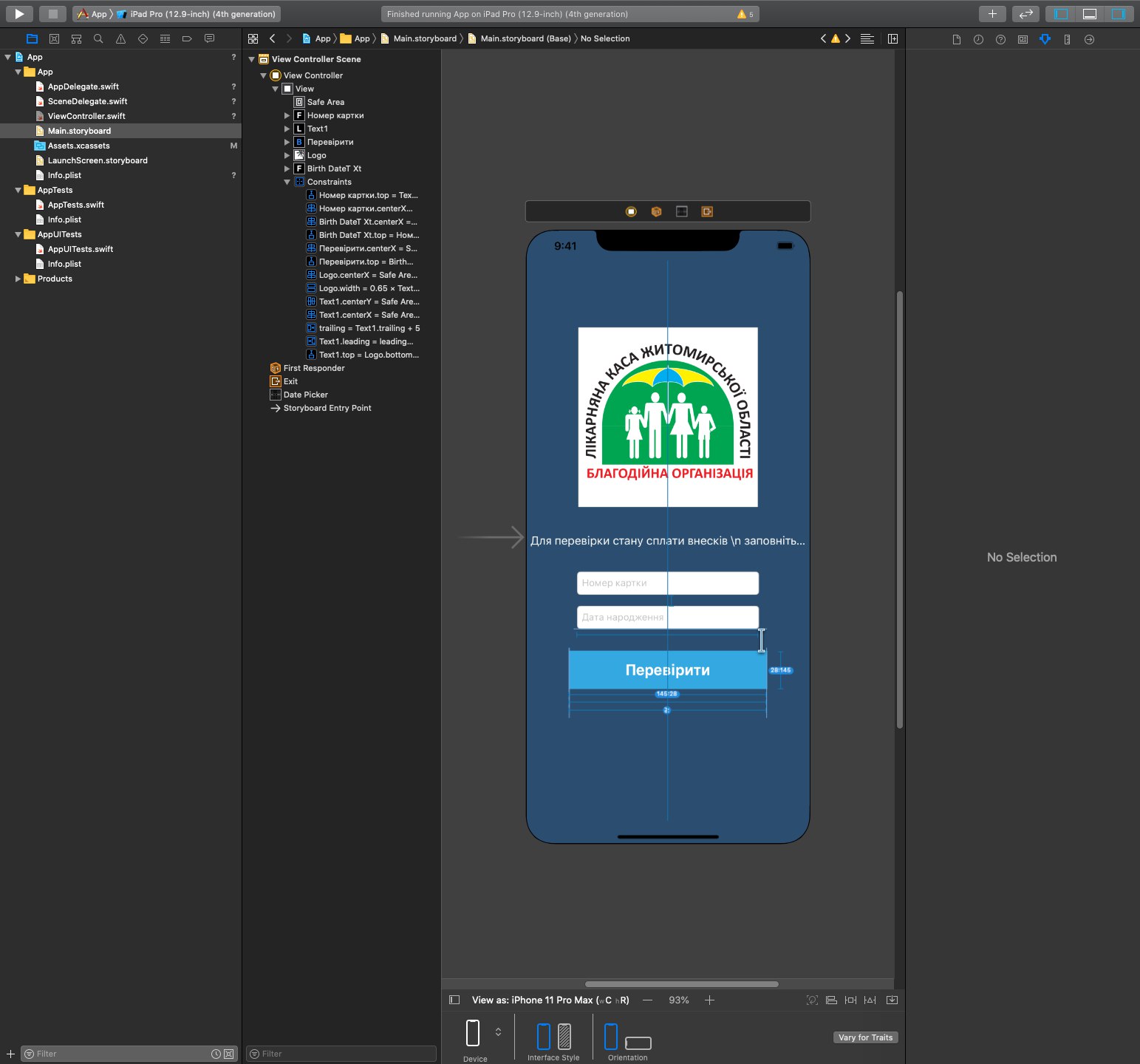Viewport: 1140px width, 1064px height.
Task: Switch Interface Style to dark
Action: point(564,1036)
